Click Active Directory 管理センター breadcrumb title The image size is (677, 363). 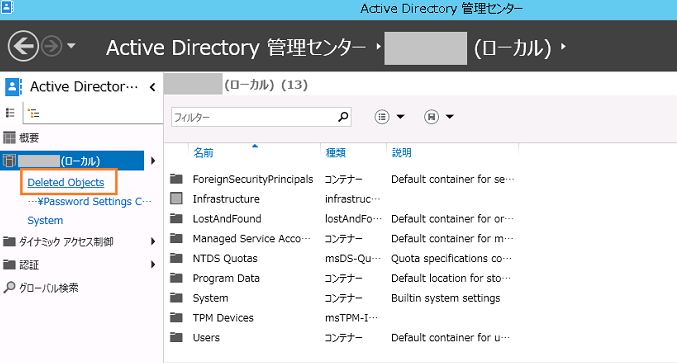[236, 47]
